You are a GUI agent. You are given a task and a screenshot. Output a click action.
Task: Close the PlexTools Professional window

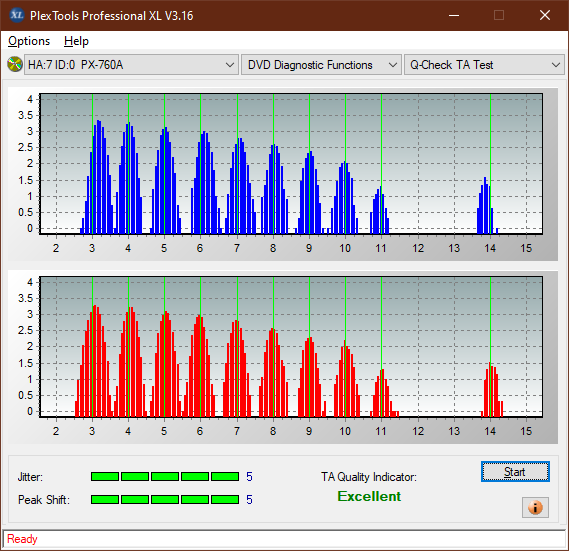pos(545,15)
